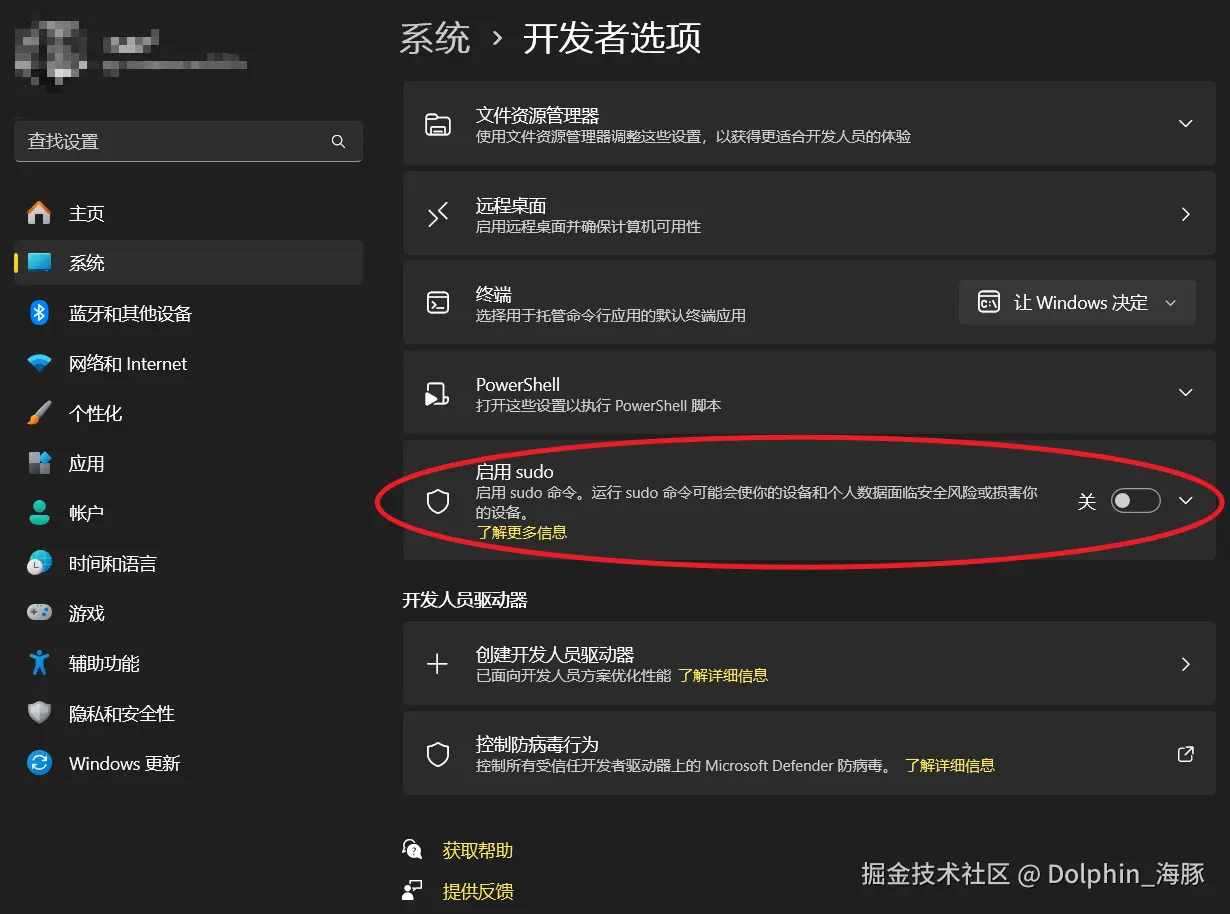Click the Apps (应用) icon
1230x914 pixels.
(x=39, y=463)
